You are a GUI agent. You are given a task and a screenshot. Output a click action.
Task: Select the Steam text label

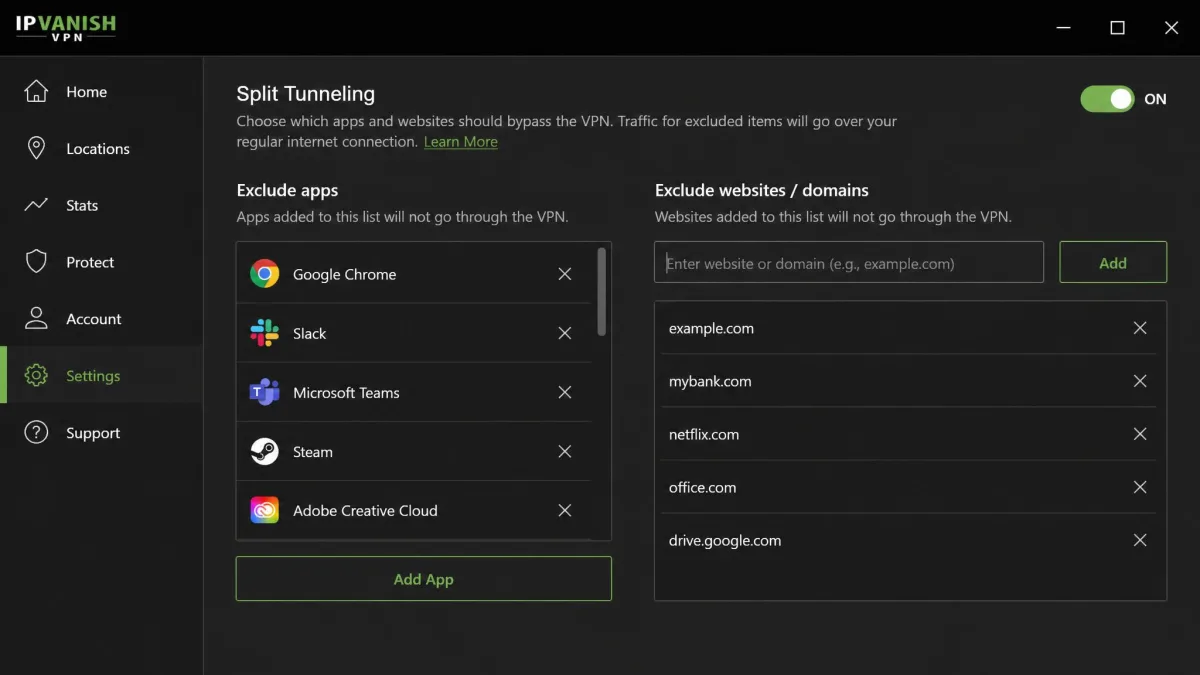pos(312,452)
